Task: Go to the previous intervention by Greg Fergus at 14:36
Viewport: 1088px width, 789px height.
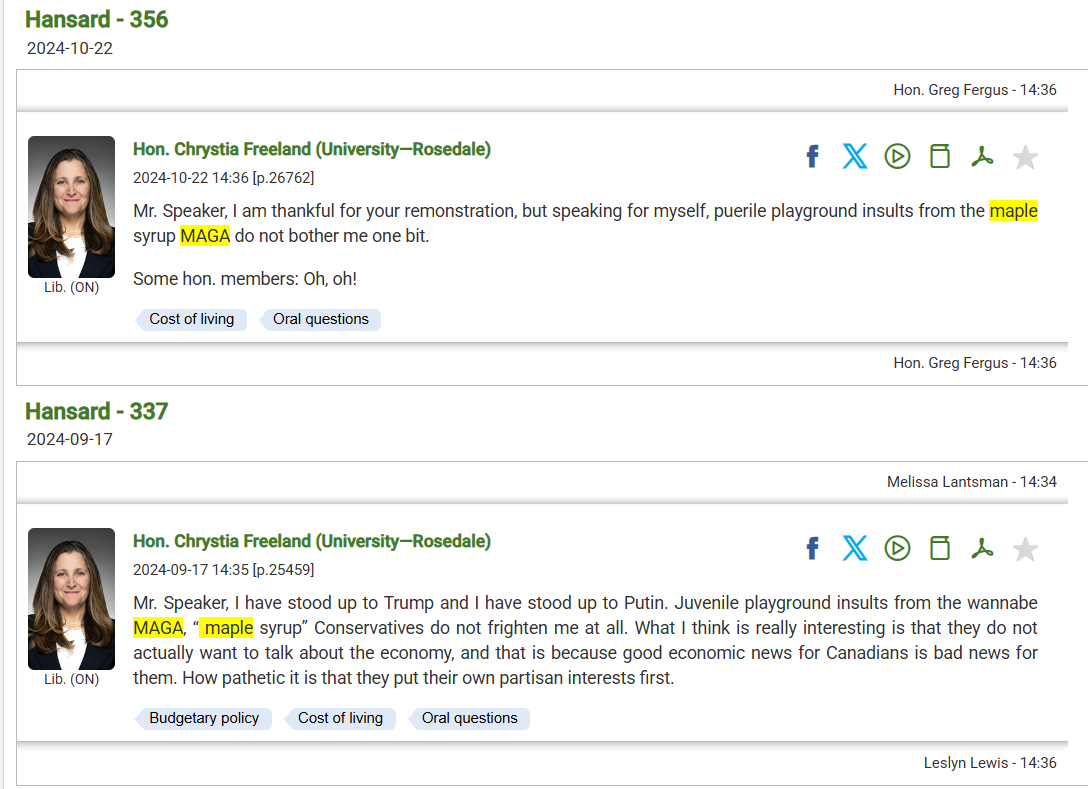Action: tap(974, 90)
